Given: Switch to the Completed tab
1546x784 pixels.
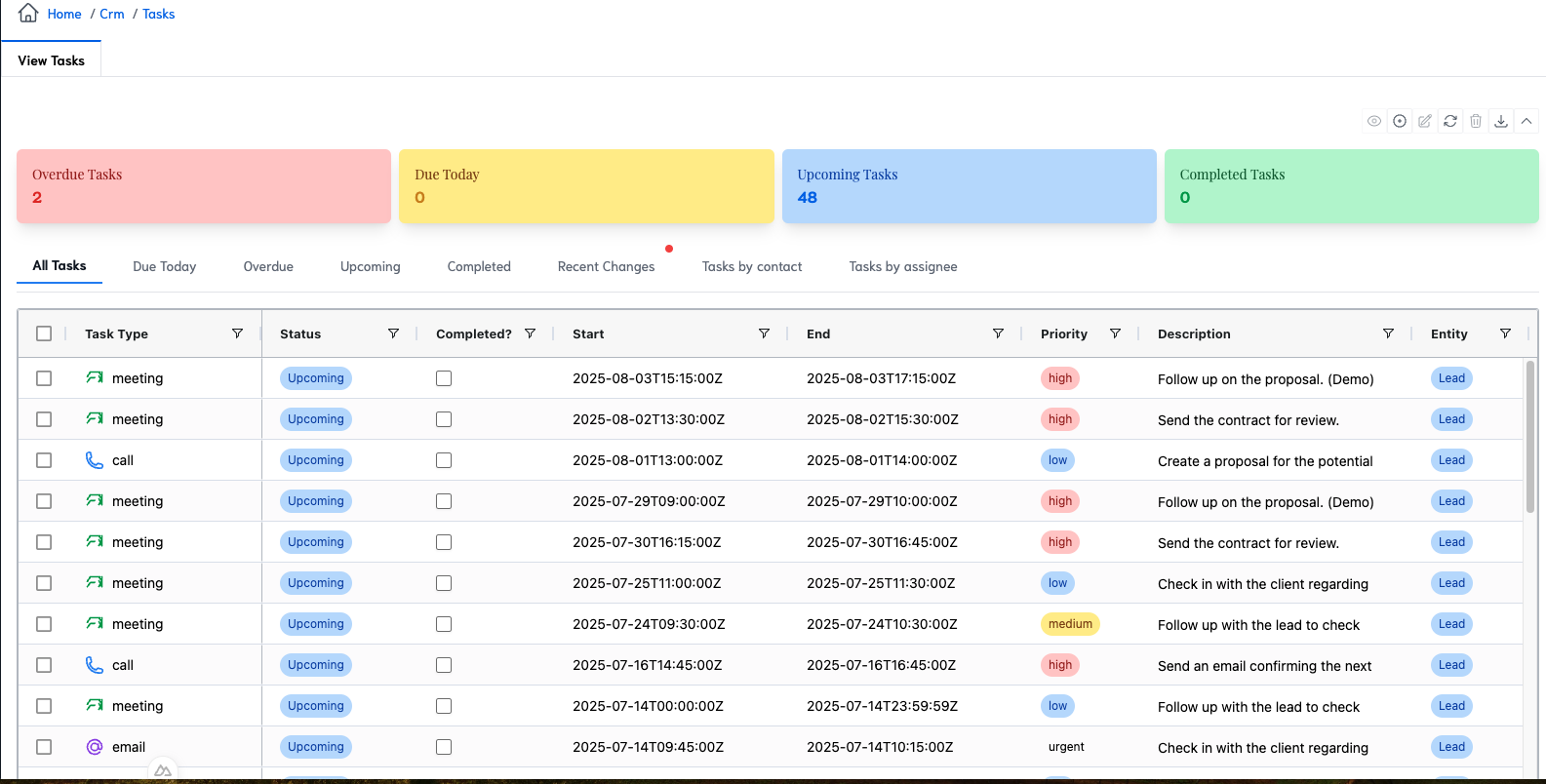Looking at the screenshot, I should pyautogui.click(x=479, y=266).
